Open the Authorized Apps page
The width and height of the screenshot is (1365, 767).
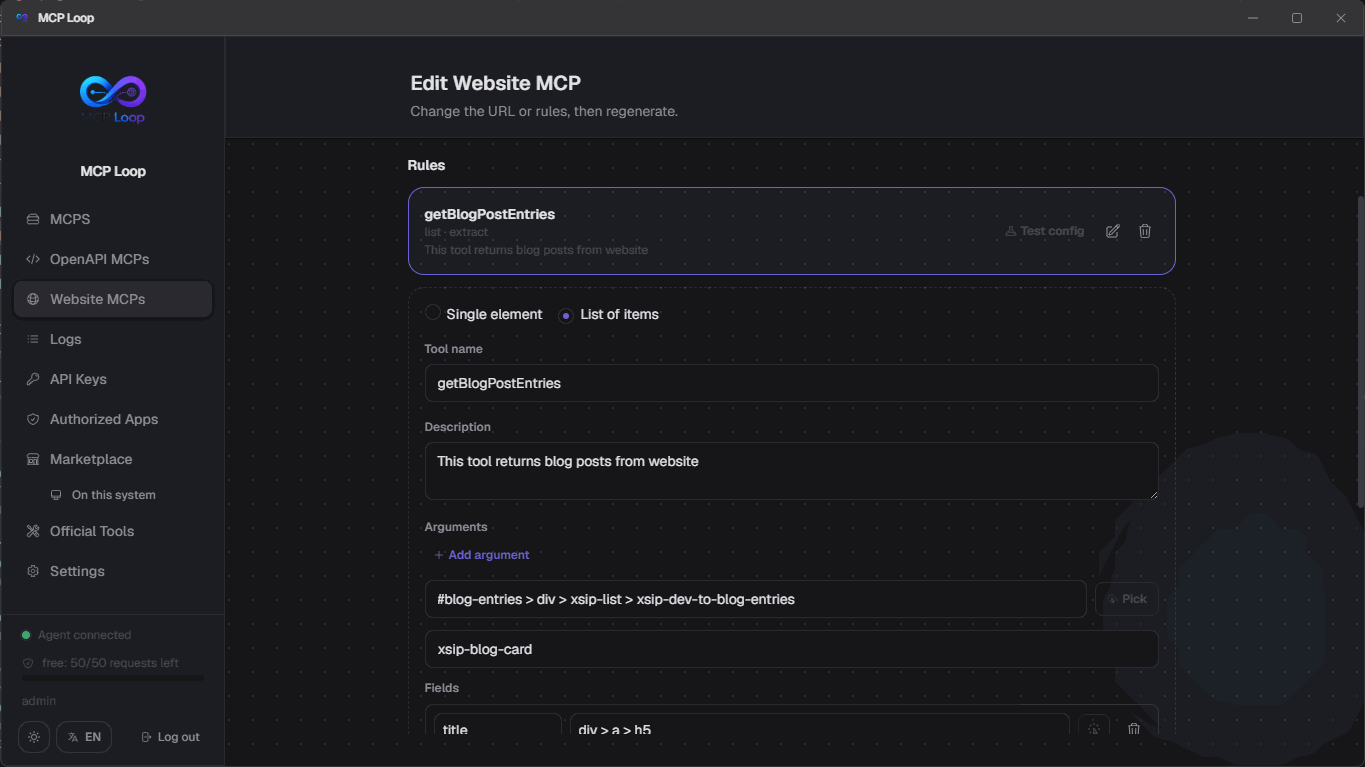tap(113, 419)
